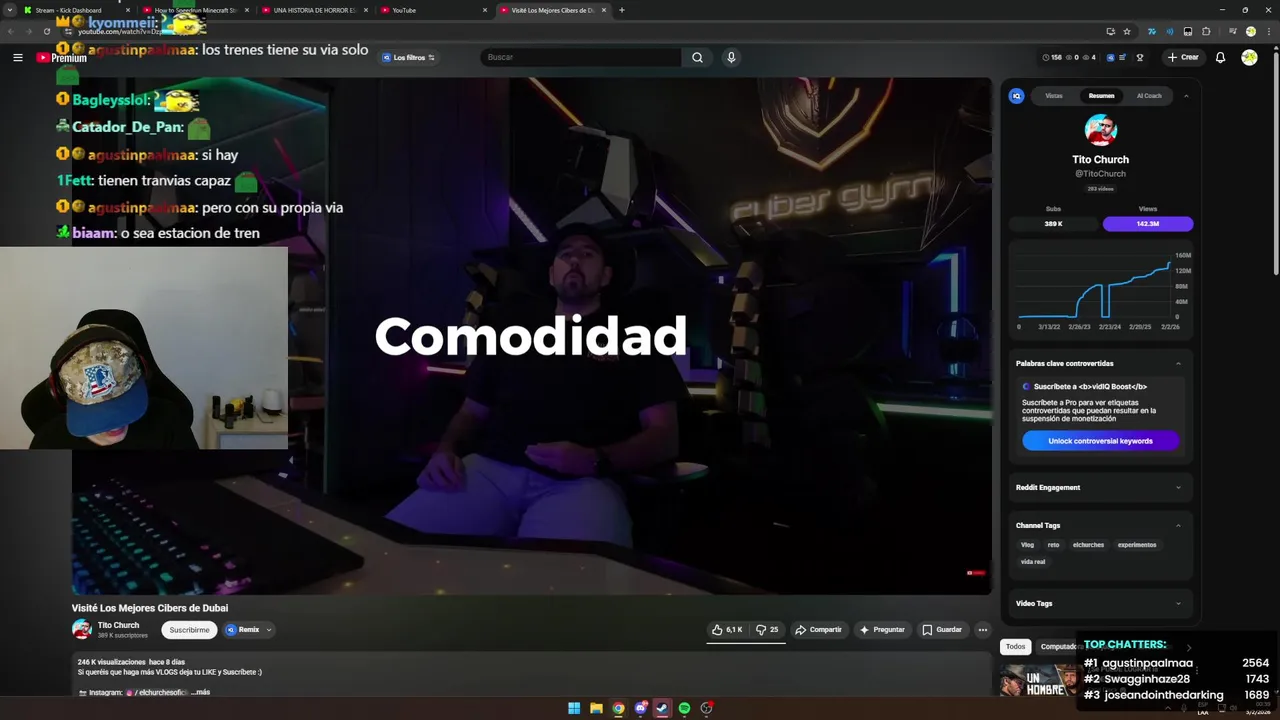This screenshot has height=720, width=1280.
Task: Open Chrome extensions puzzle icon
Action: coord(1206,31)
